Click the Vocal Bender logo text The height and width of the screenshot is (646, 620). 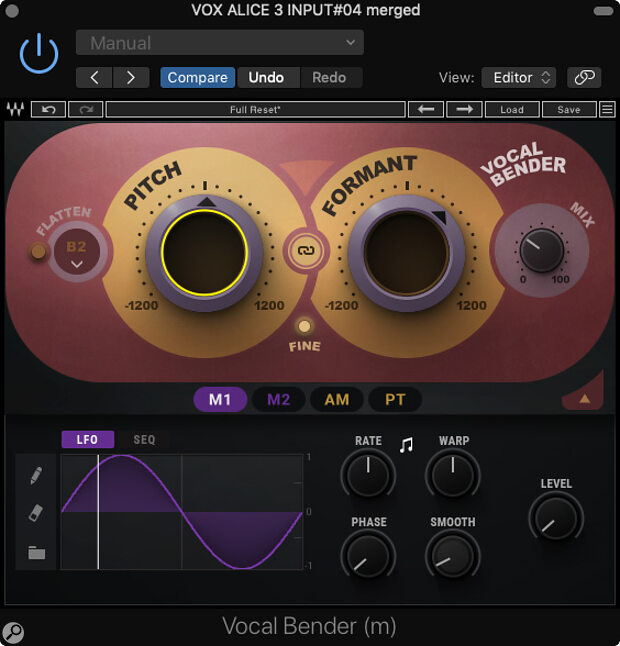(x=523, y=164)
